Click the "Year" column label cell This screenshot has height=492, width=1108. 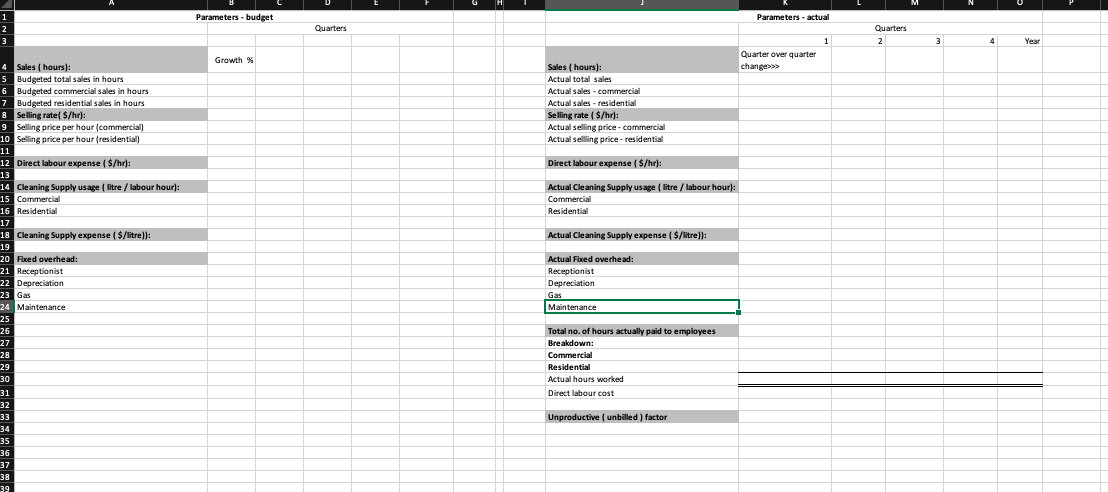[1020, 41]
